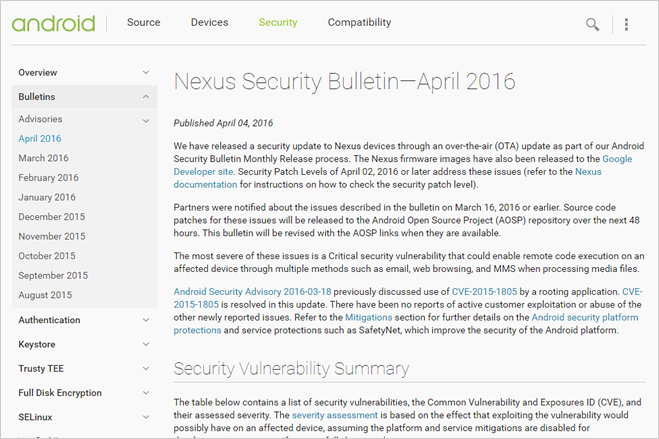
Task: Click the SELinux sidebar heading
Action: pos(35,417)
